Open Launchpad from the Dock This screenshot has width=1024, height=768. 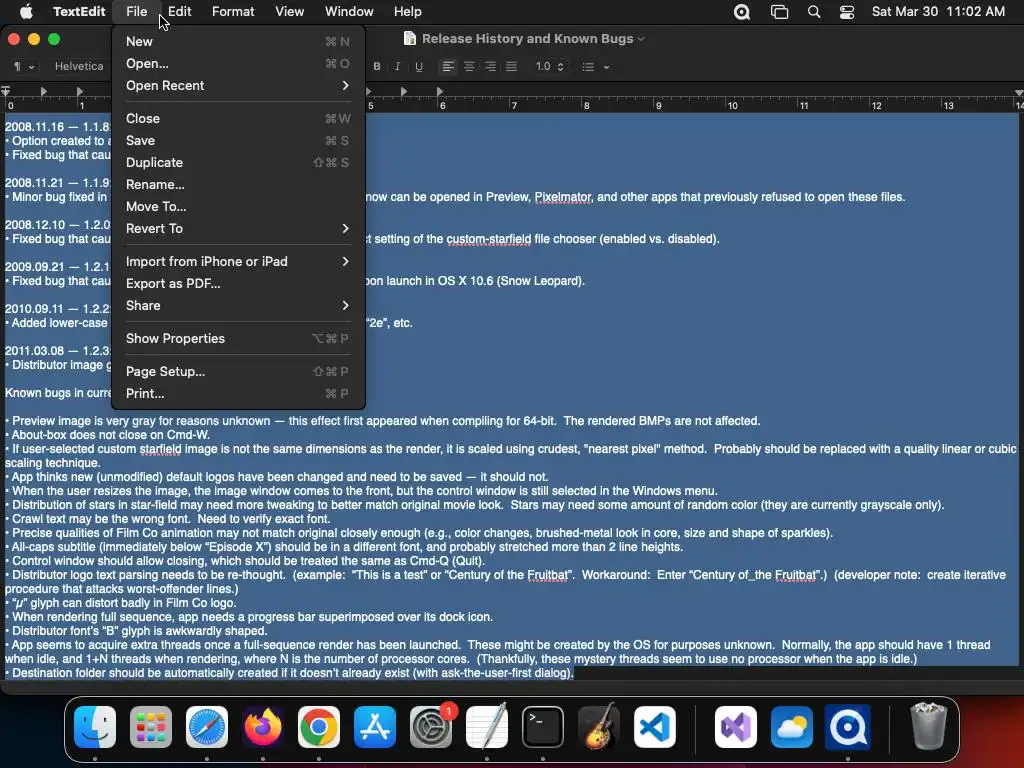[151, 727]
